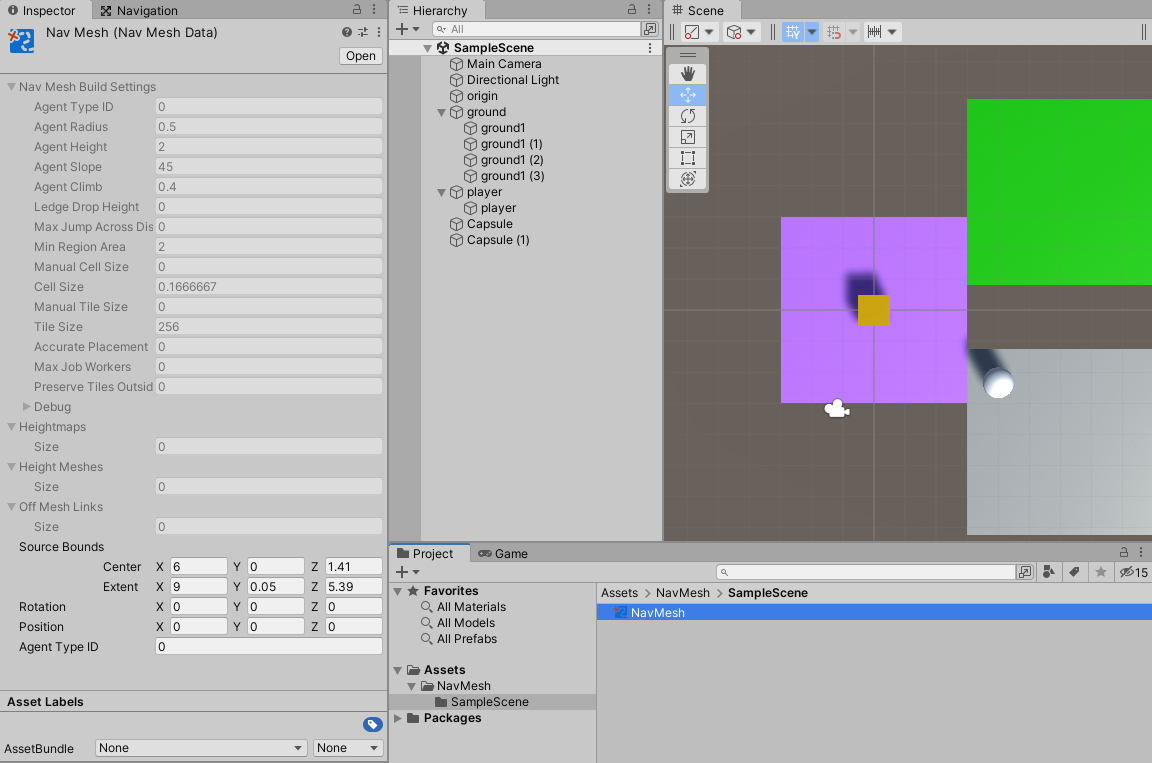Toggle hidden packages visibility counter
This screenshot has height=763, width=1152.
[1133, 572]
